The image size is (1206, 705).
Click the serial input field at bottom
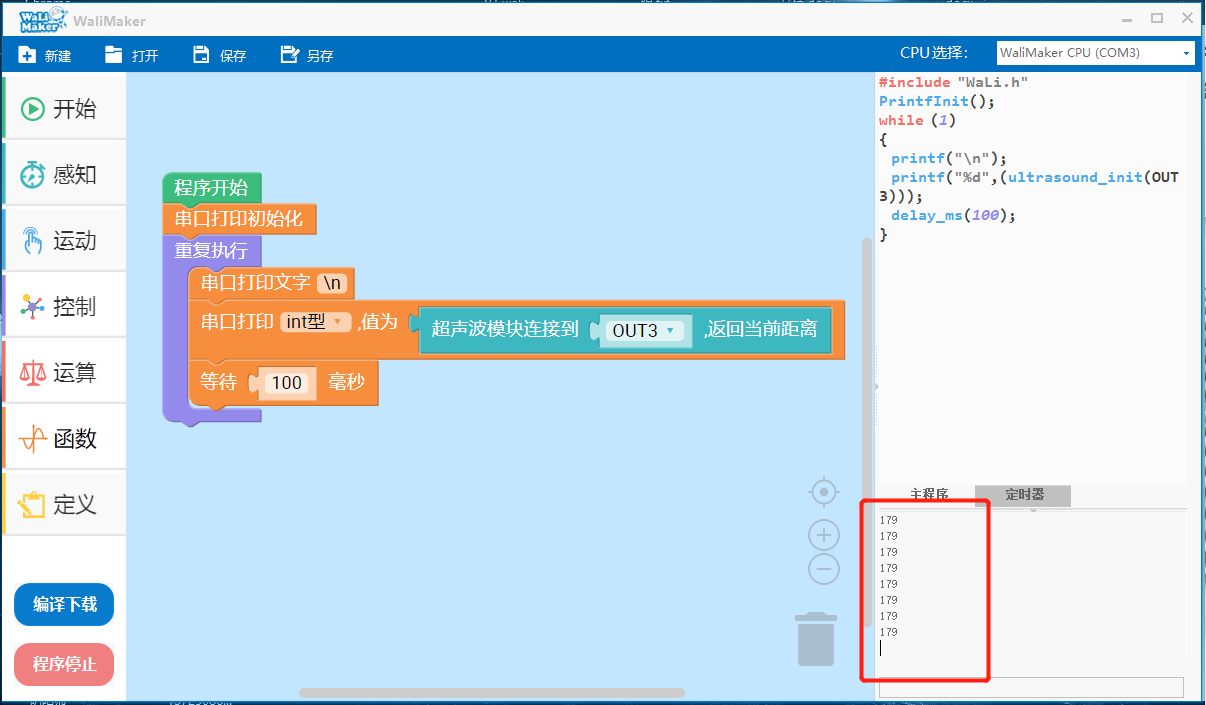(1030, 687)
